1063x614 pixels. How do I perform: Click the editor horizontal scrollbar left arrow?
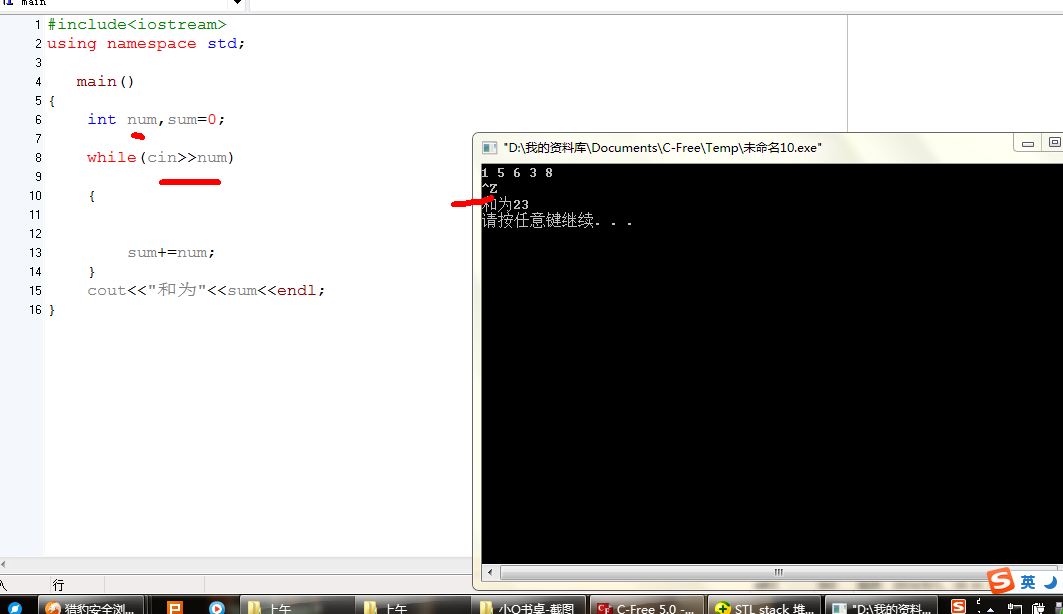[3, 564]
